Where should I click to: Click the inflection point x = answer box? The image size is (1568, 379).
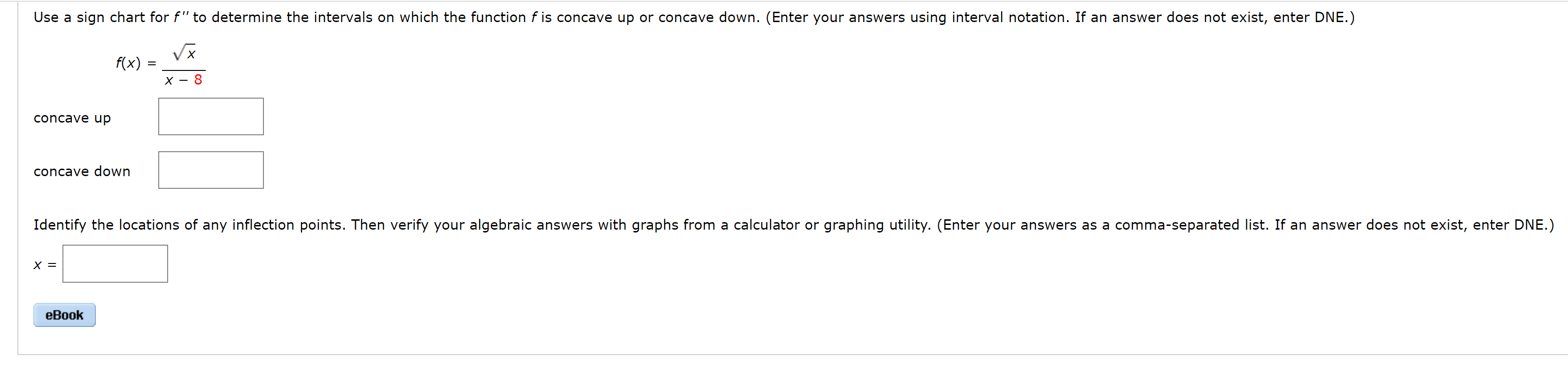pyautogui.click(x=115, y=263)
